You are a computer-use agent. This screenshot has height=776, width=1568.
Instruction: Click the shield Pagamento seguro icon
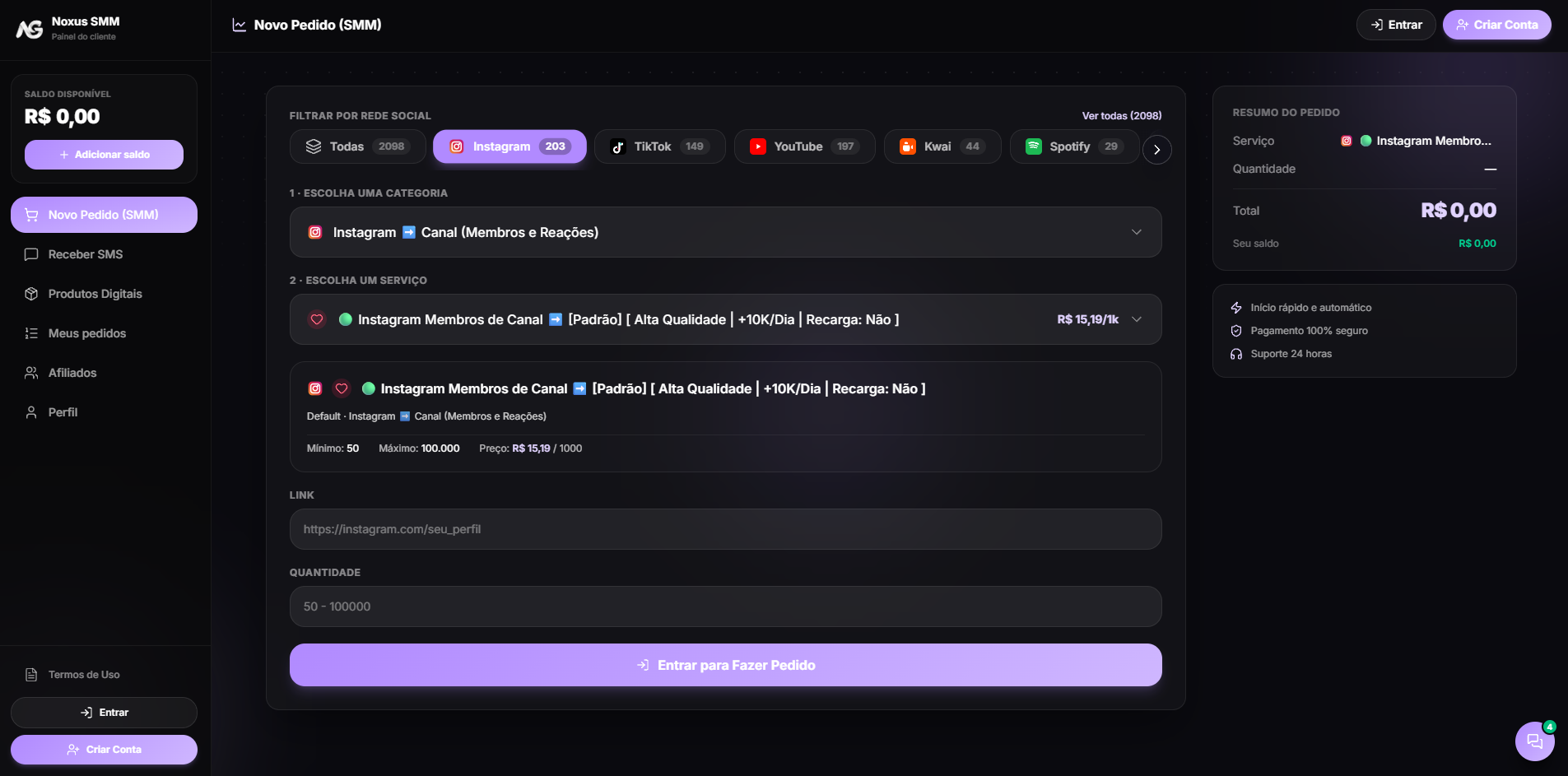pyautogui.click(x=1236, y=331)
